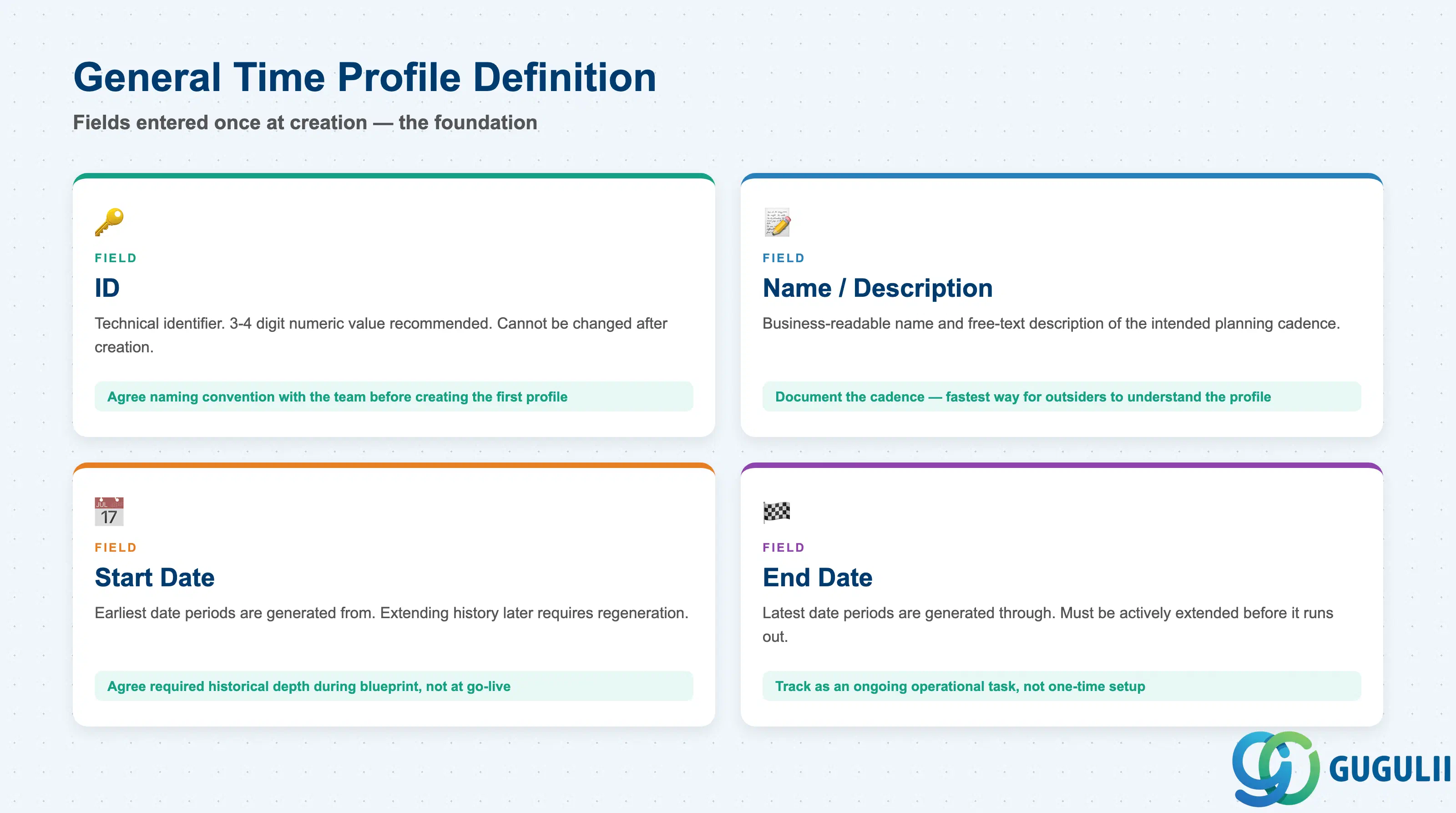Click the naming convention tip banner

point(394,396)
